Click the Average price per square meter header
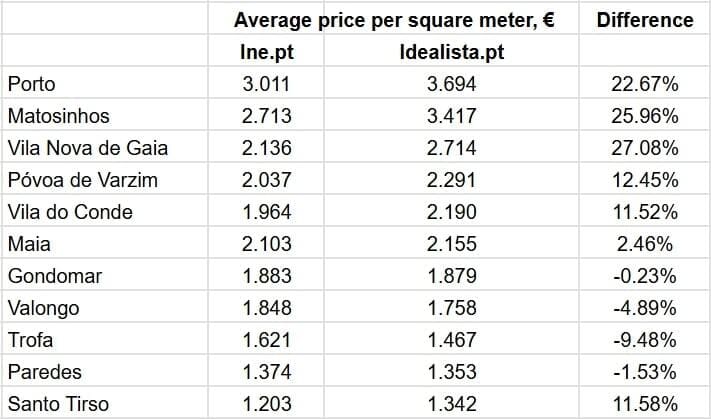 (x=394, y=20)
